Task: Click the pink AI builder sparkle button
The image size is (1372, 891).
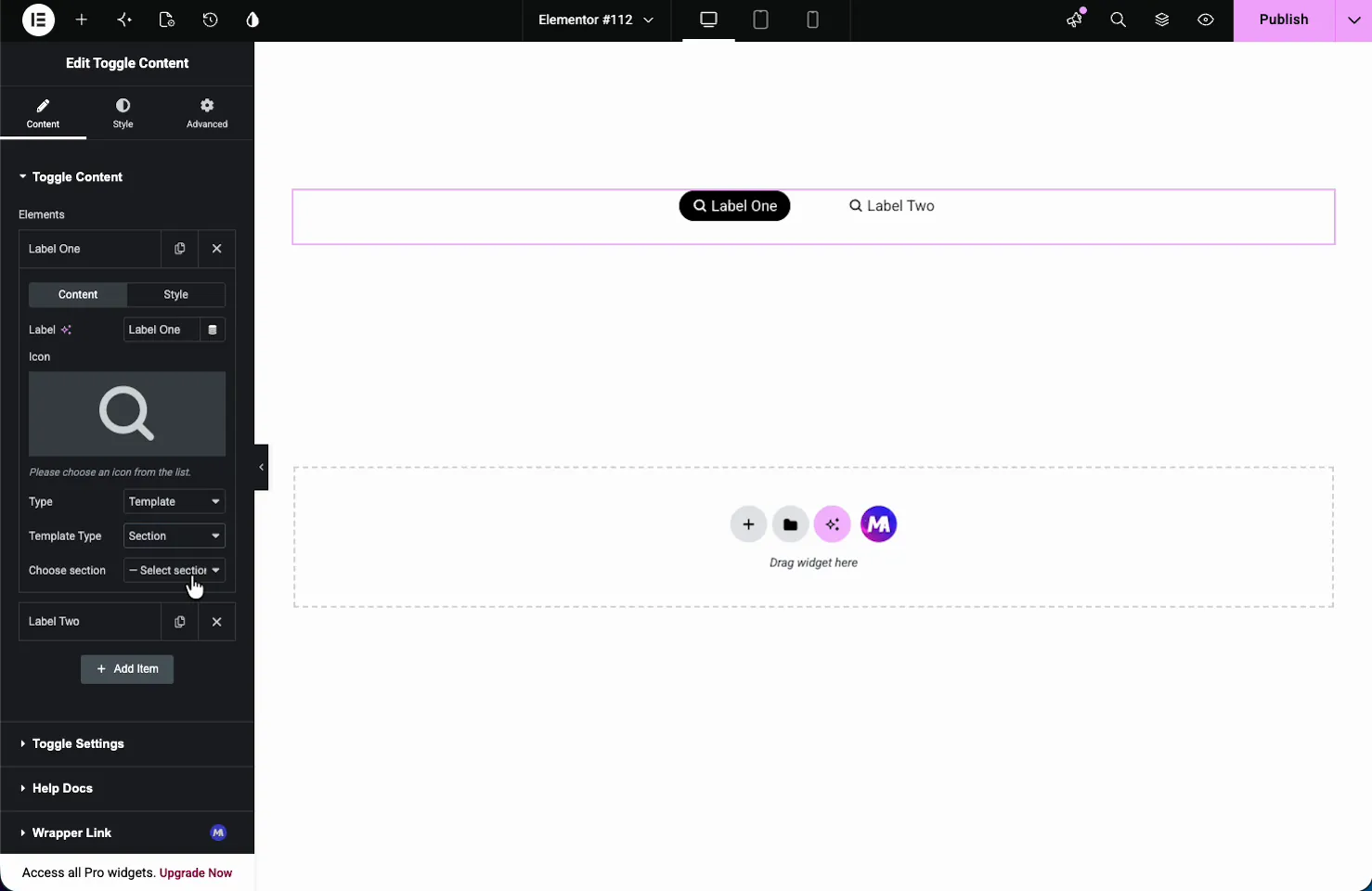Action: [x=833, y=524]
